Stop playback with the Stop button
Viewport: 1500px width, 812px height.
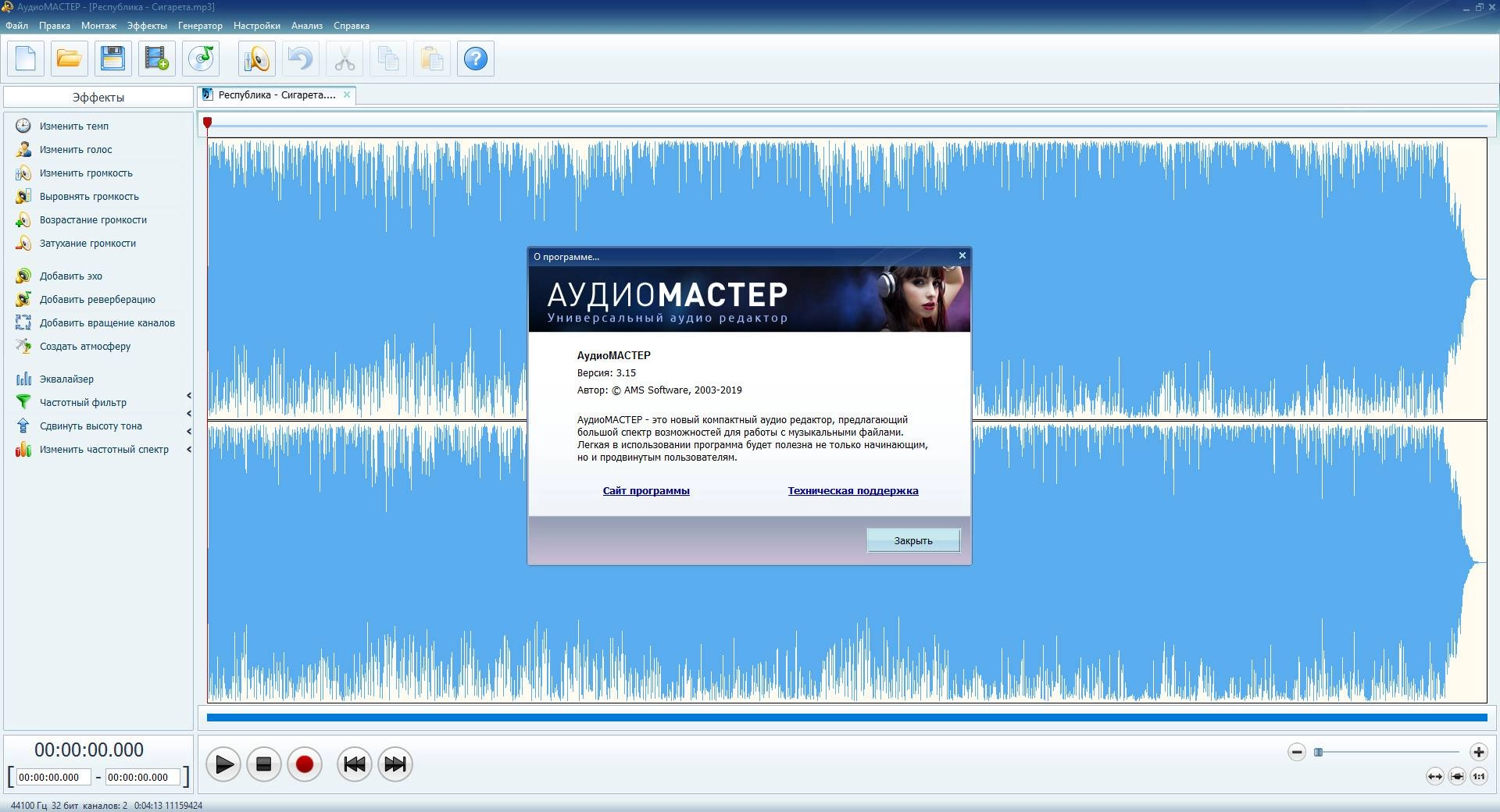[264, 764]
